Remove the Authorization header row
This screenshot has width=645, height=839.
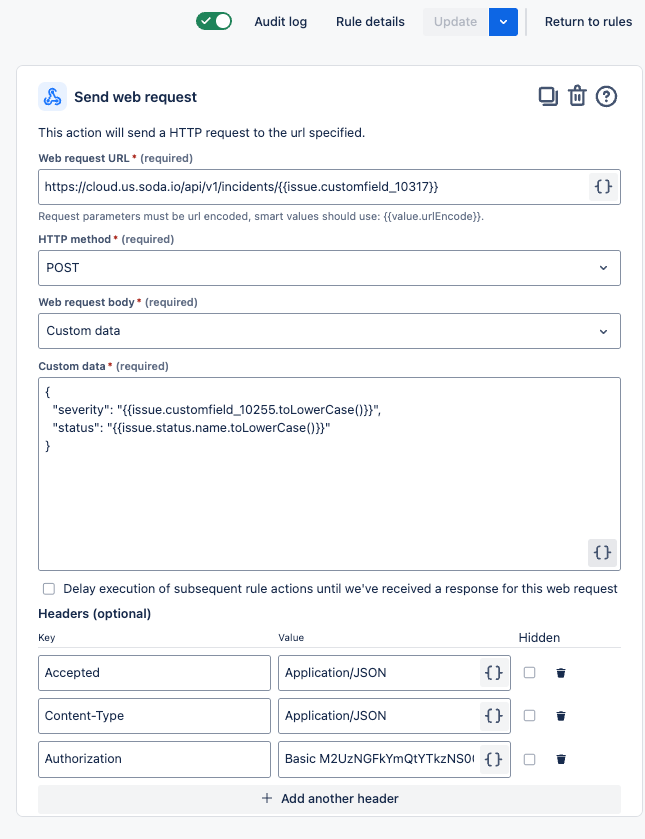click(x=561, y=759)
